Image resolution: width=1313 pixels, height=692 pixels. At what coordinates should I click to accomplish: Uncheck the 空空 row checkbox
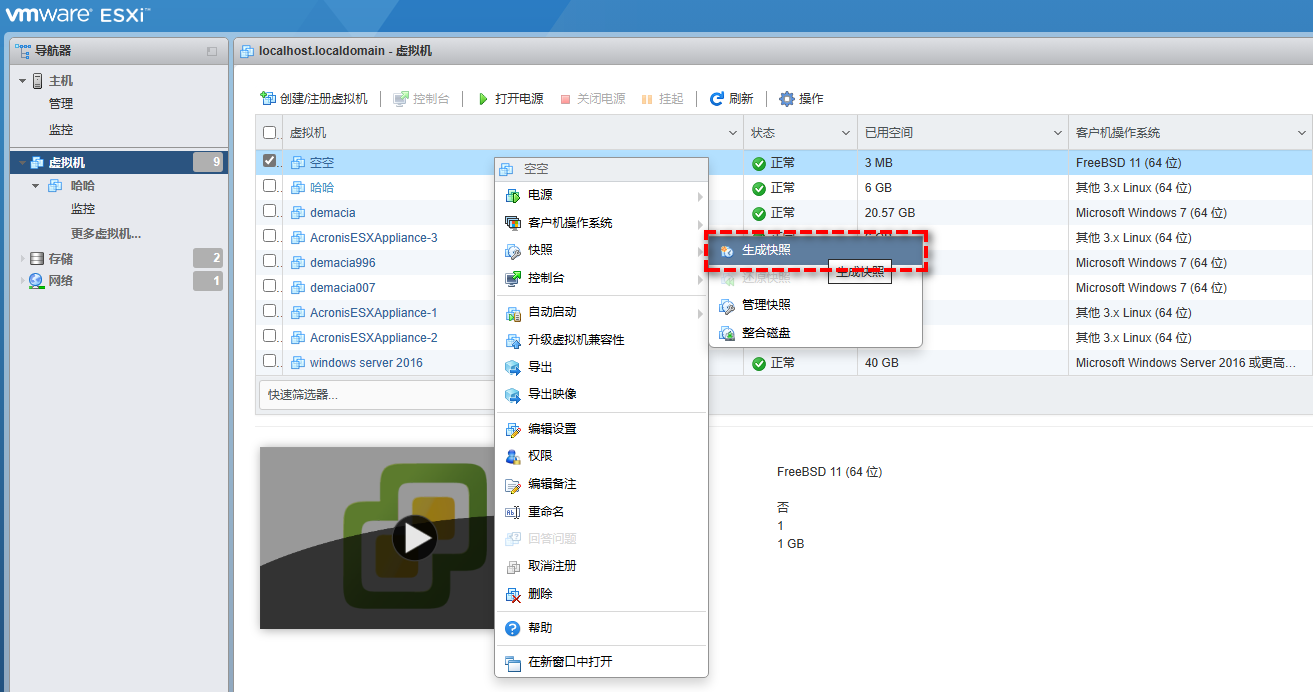[270, 161]
